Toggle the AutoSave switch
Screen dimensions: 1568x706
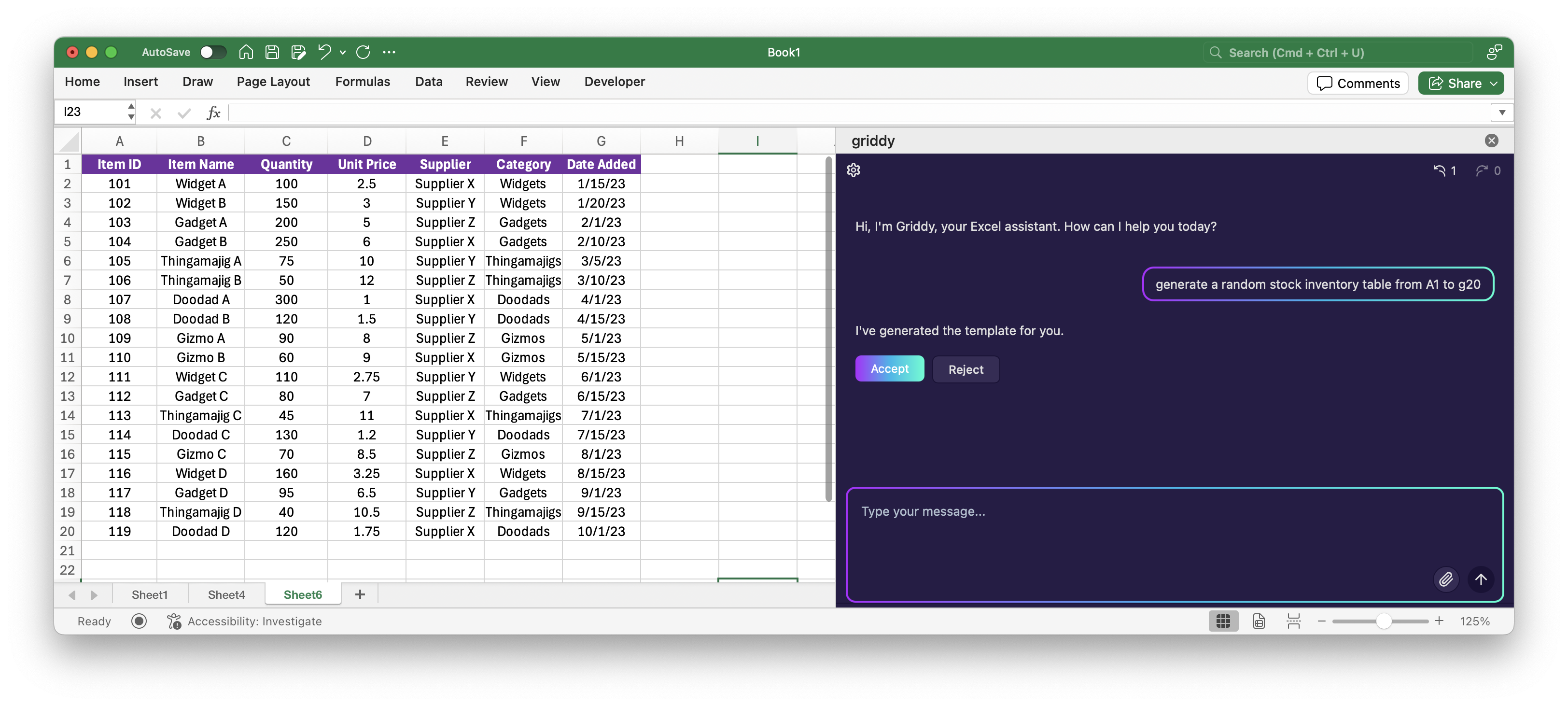coord(212,52)
